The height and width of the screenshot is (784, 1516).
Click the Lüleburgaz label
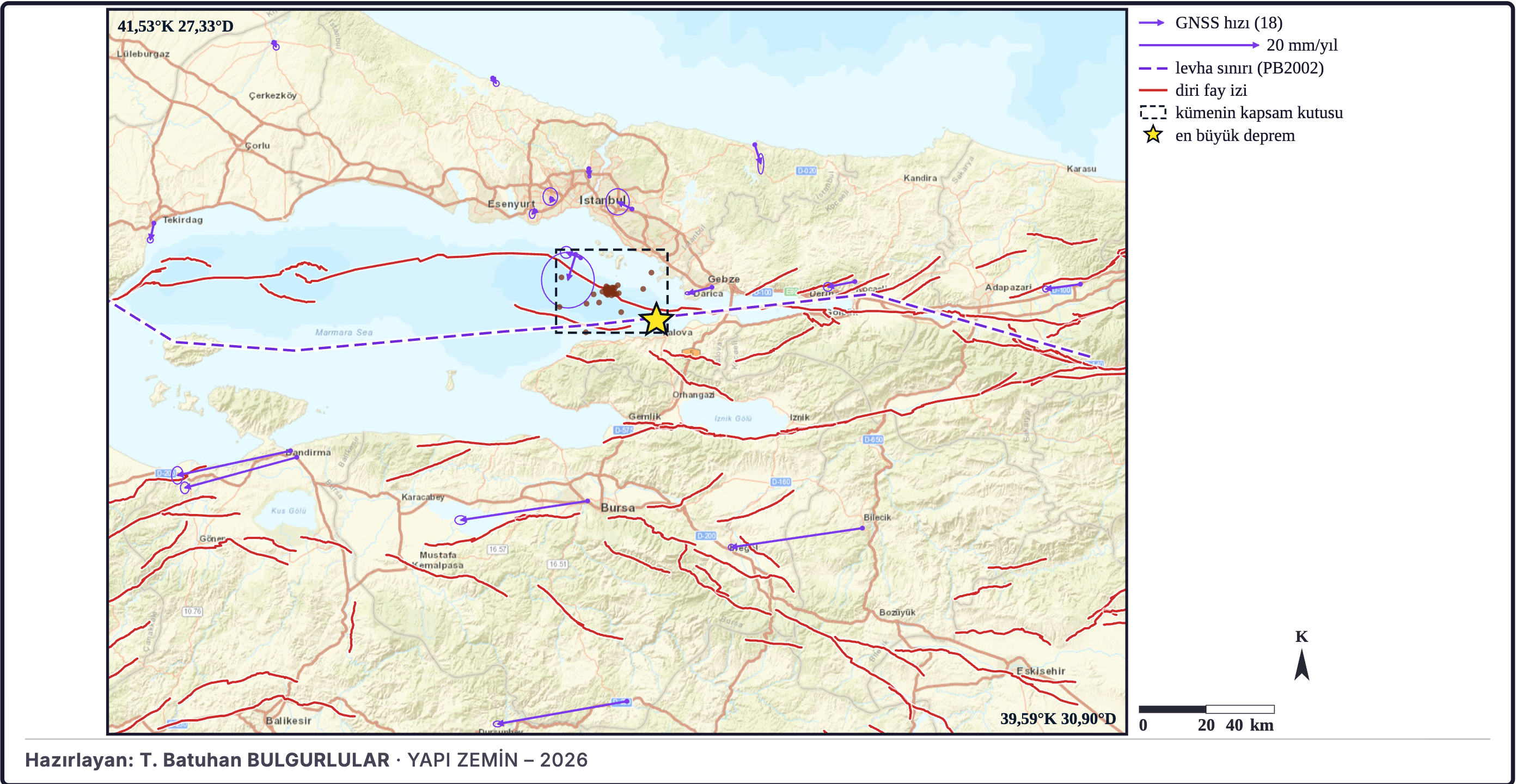(143, 53)
